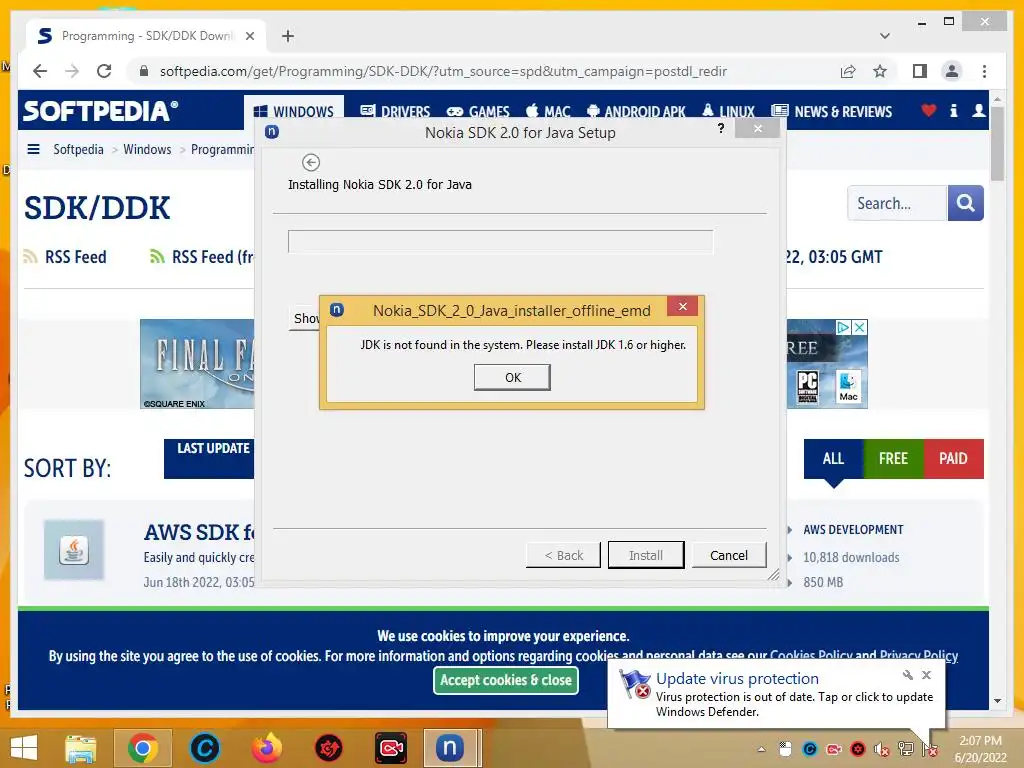The width and height of the screenshot is (1024, 768).
Task: Open the LINUX section
Action: point(728,112)
